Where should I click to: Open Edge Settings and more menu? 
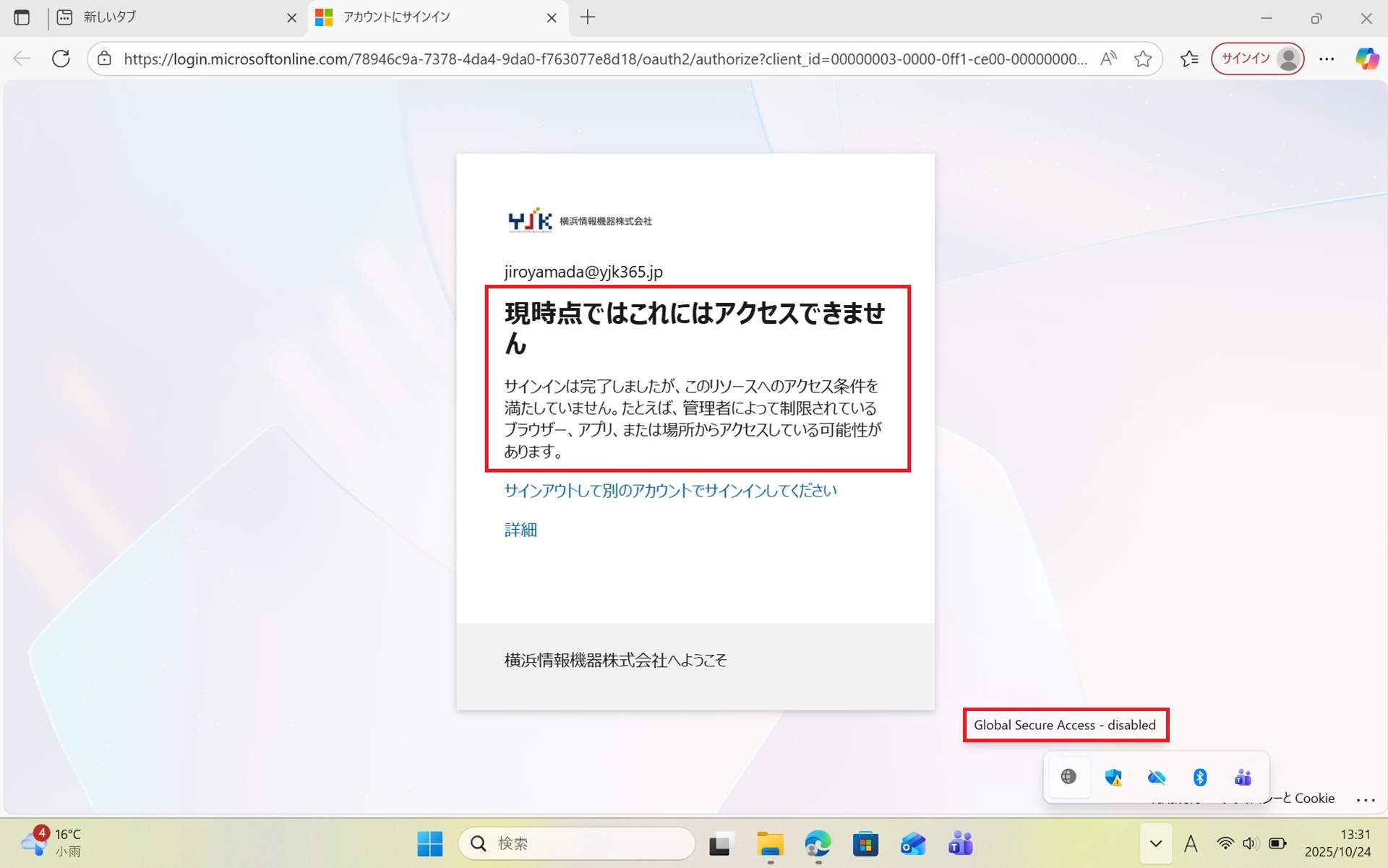pos(1326,59)
